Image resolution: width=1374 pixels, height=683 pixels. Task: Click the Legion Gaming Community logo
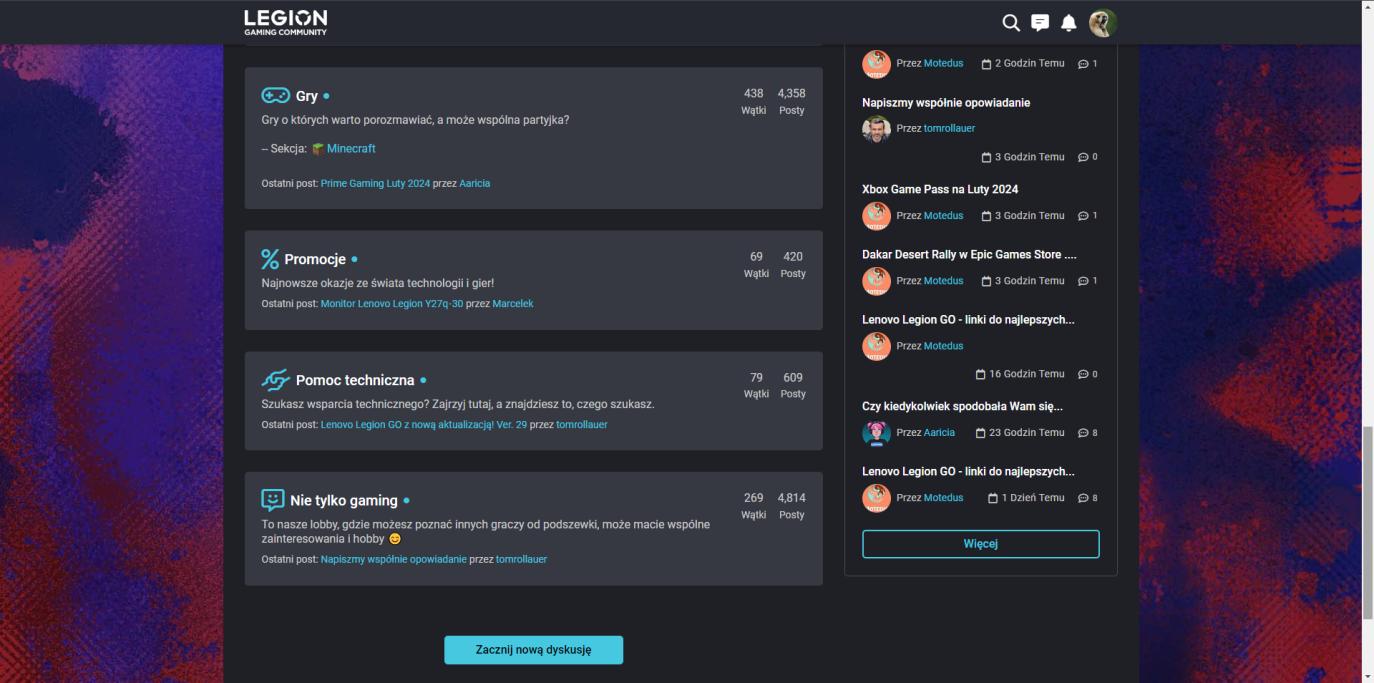tap(285, 22)
